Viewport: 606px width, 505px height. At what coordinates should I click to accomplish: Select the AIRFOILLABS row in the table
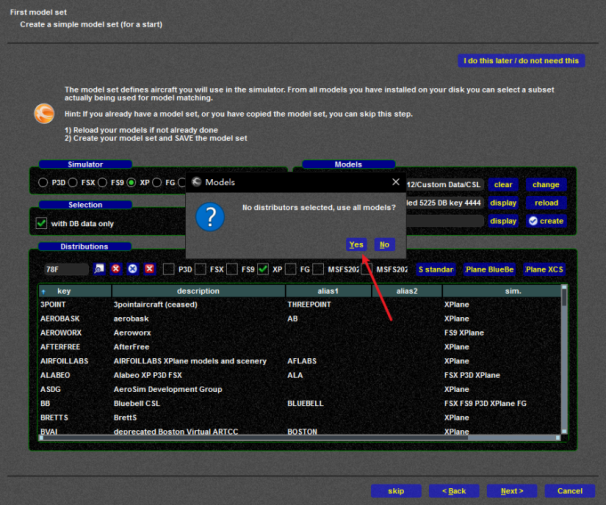pyautogui.click(x=70, y=360)
